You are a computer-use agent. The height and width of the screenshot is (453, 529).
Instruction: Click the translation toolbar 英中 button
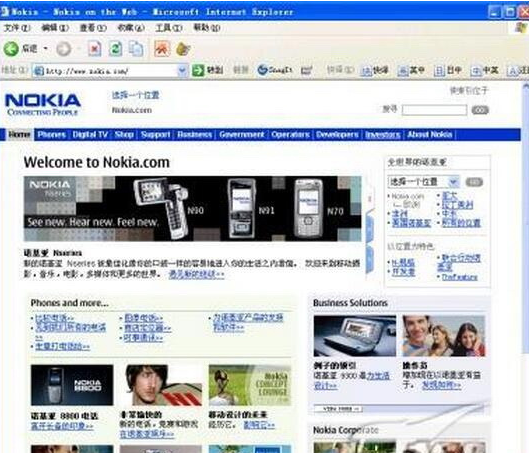411,70
